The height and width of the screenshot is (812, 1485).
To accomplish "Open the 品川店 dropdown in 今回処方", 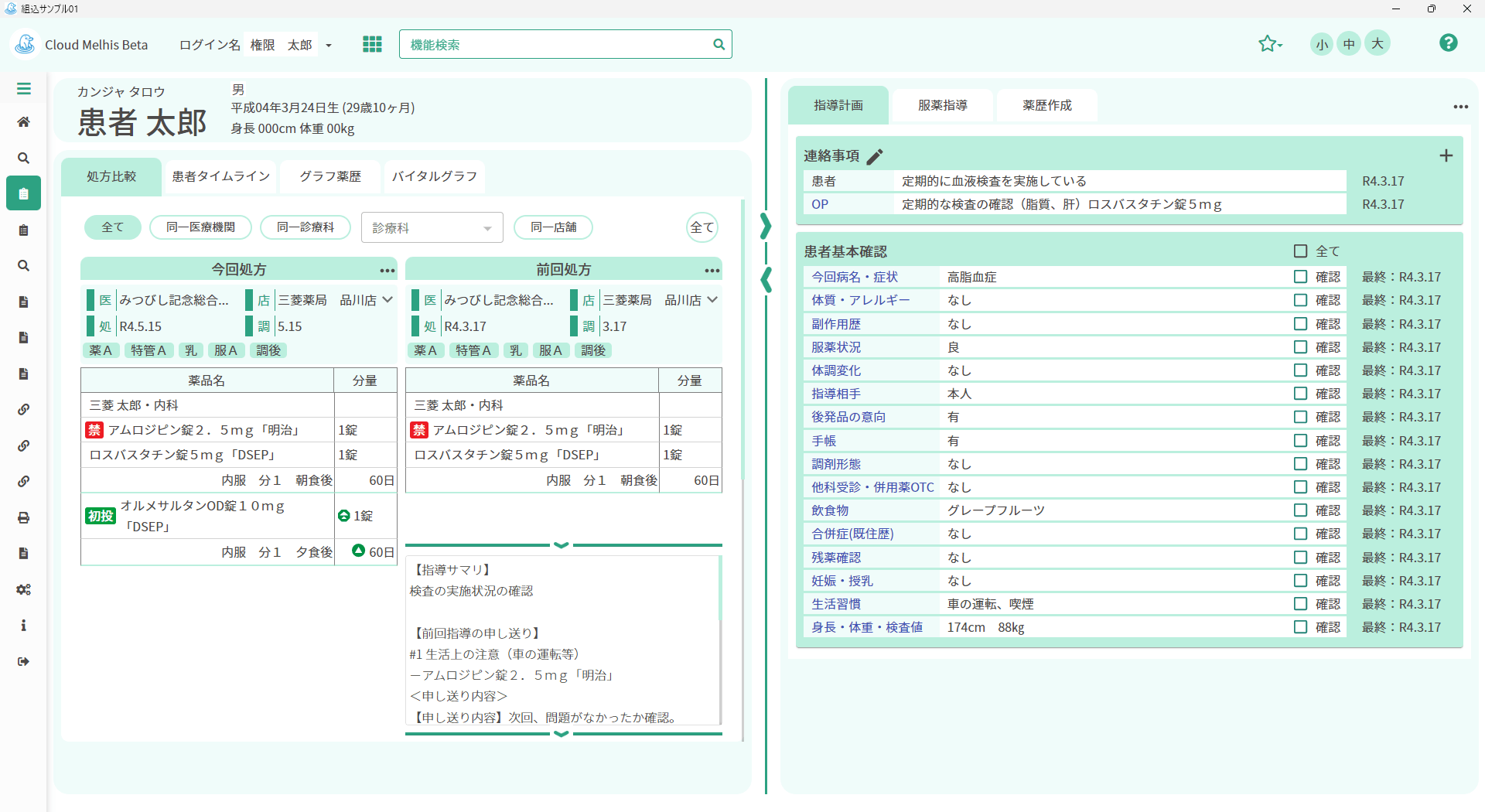I will pos(388,300).
